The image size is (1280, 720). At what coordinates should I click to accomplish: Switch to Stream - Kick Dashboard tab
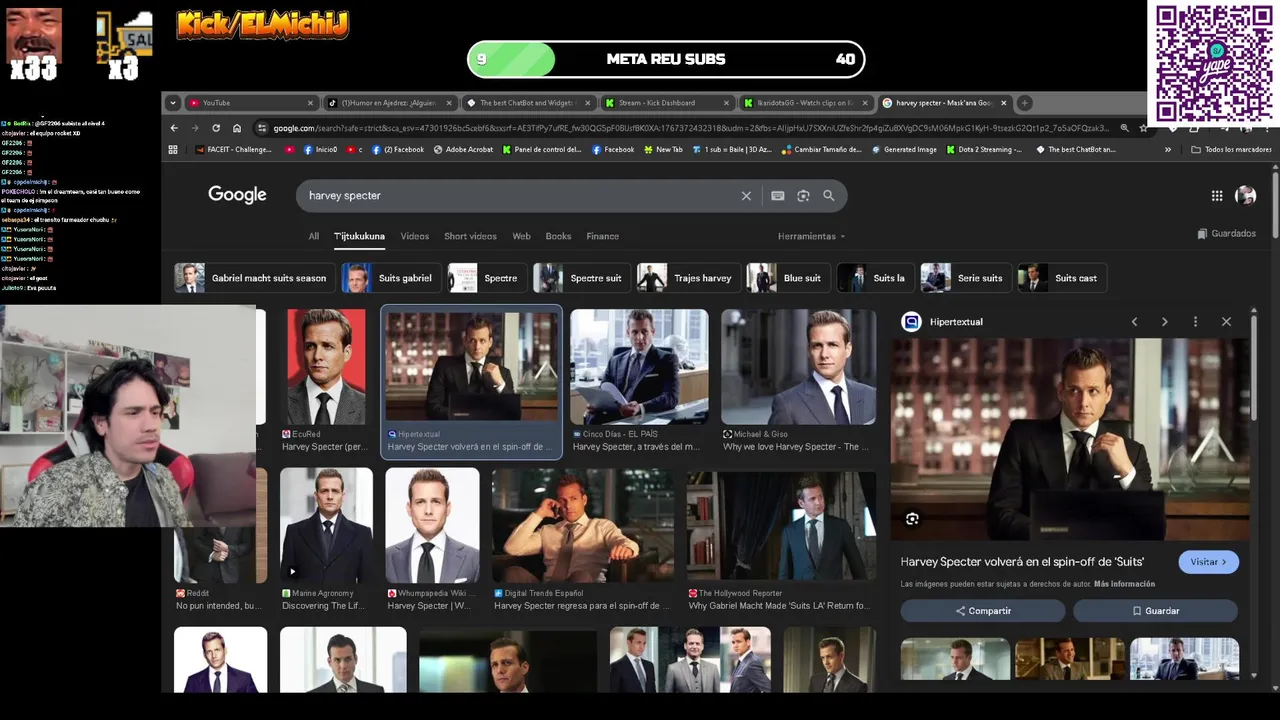tap(667, 103)
